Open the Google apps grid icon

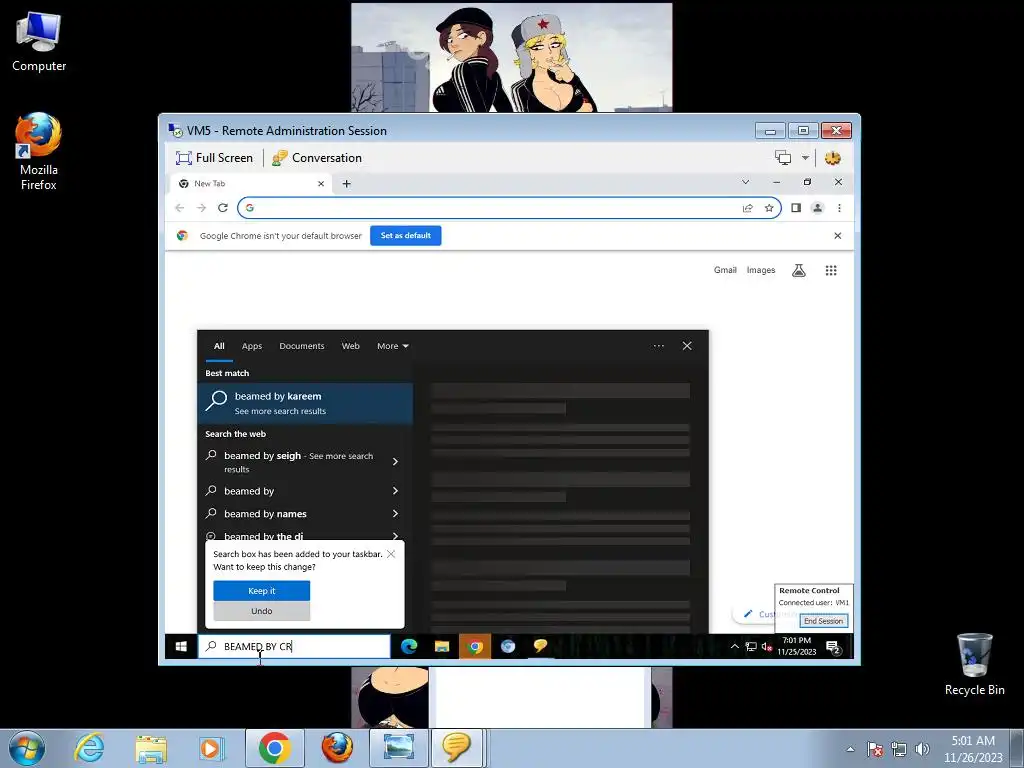(x=831, y=270)
